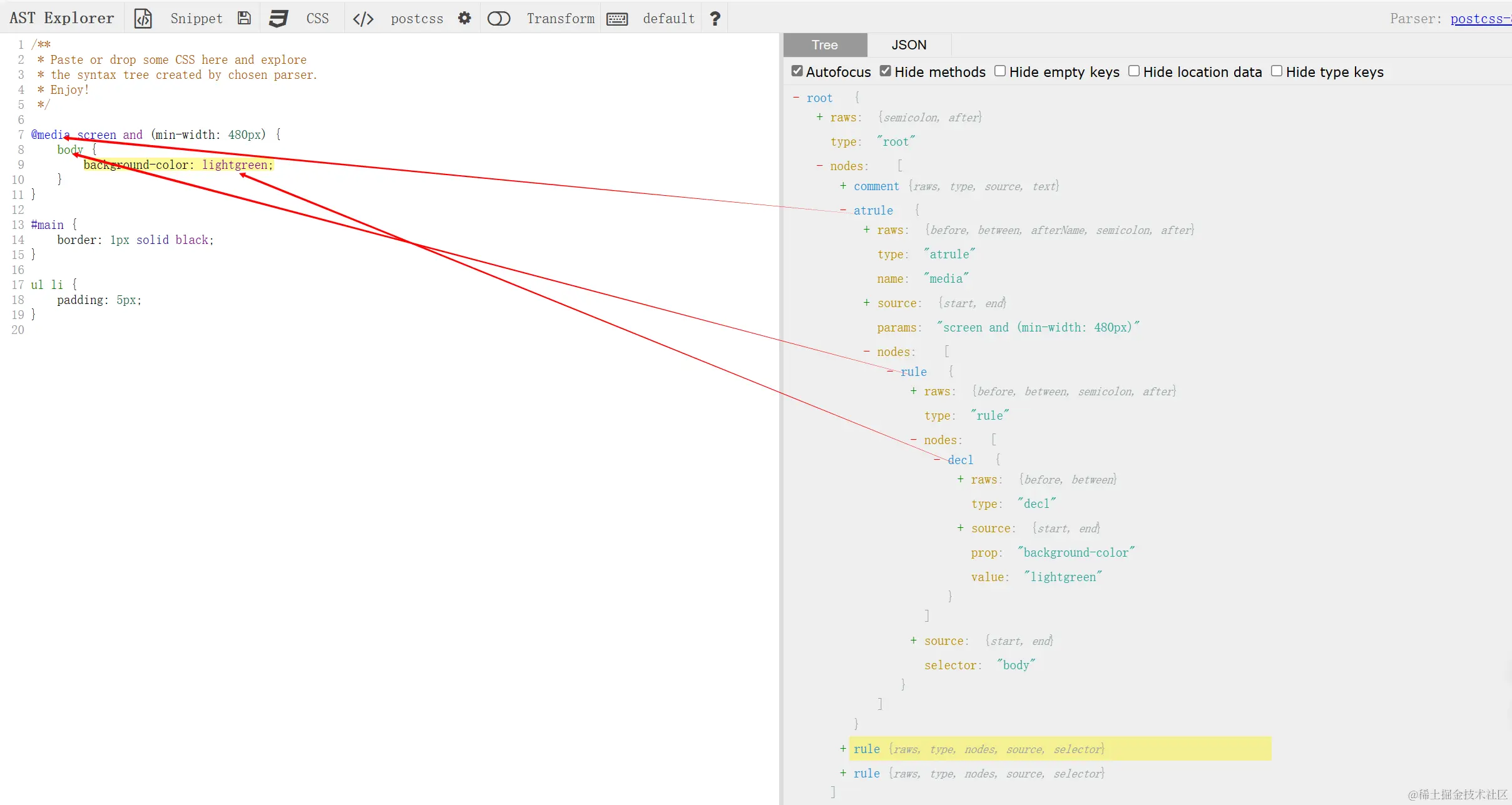This screenshot has width=1512, height=805.
Task: Enable Hide location data
Action: [x=1133, y=71]
